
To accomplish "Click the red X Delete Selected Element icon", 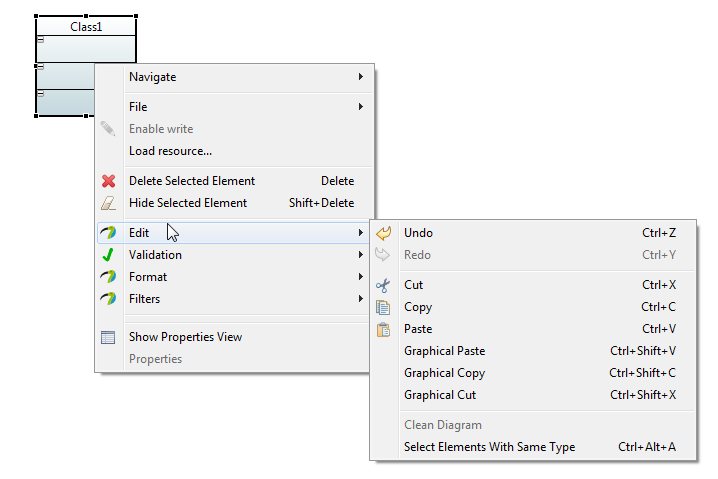I will pos(109,181).
